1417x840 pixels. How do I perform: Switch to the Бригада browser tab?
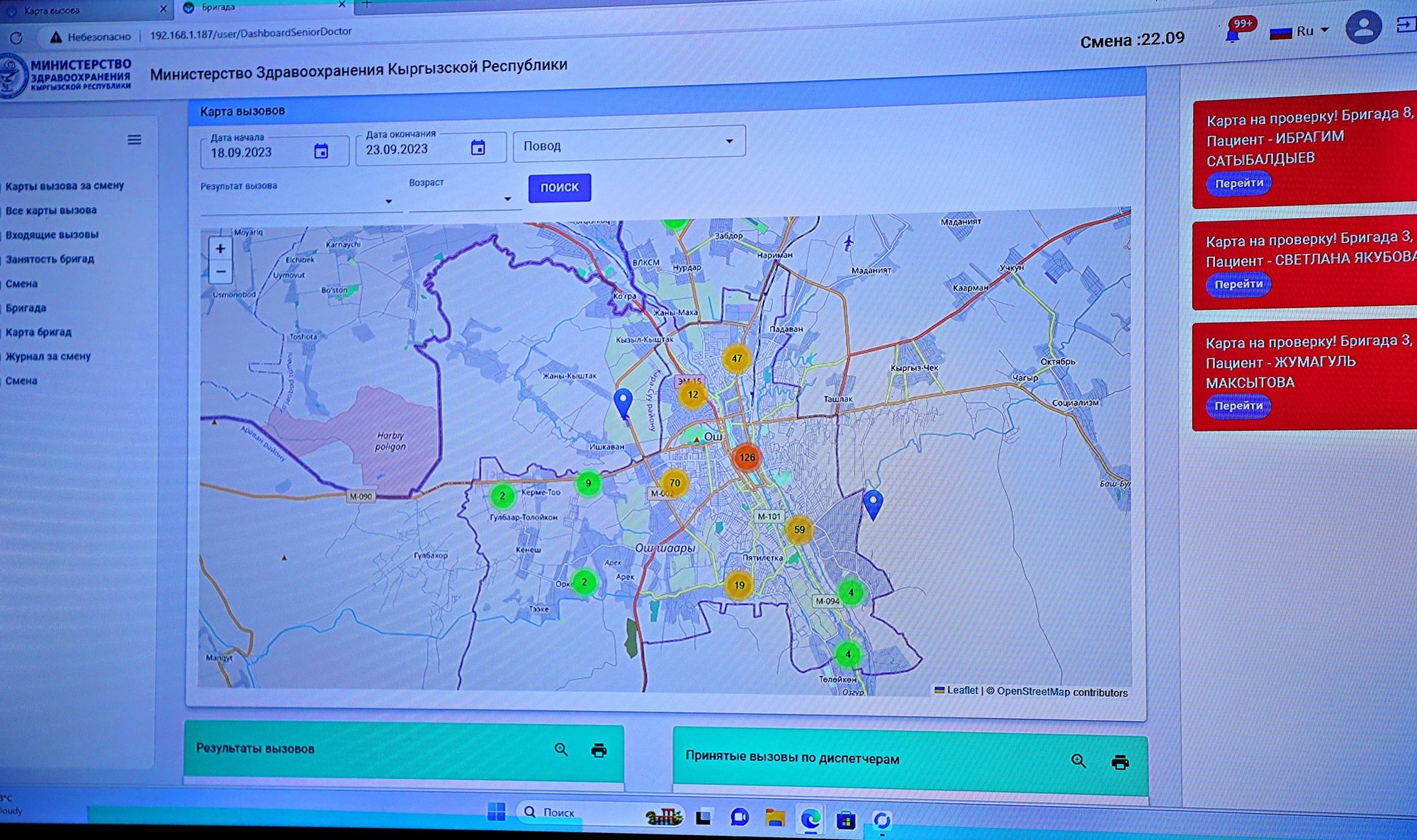tap(219, 7)
